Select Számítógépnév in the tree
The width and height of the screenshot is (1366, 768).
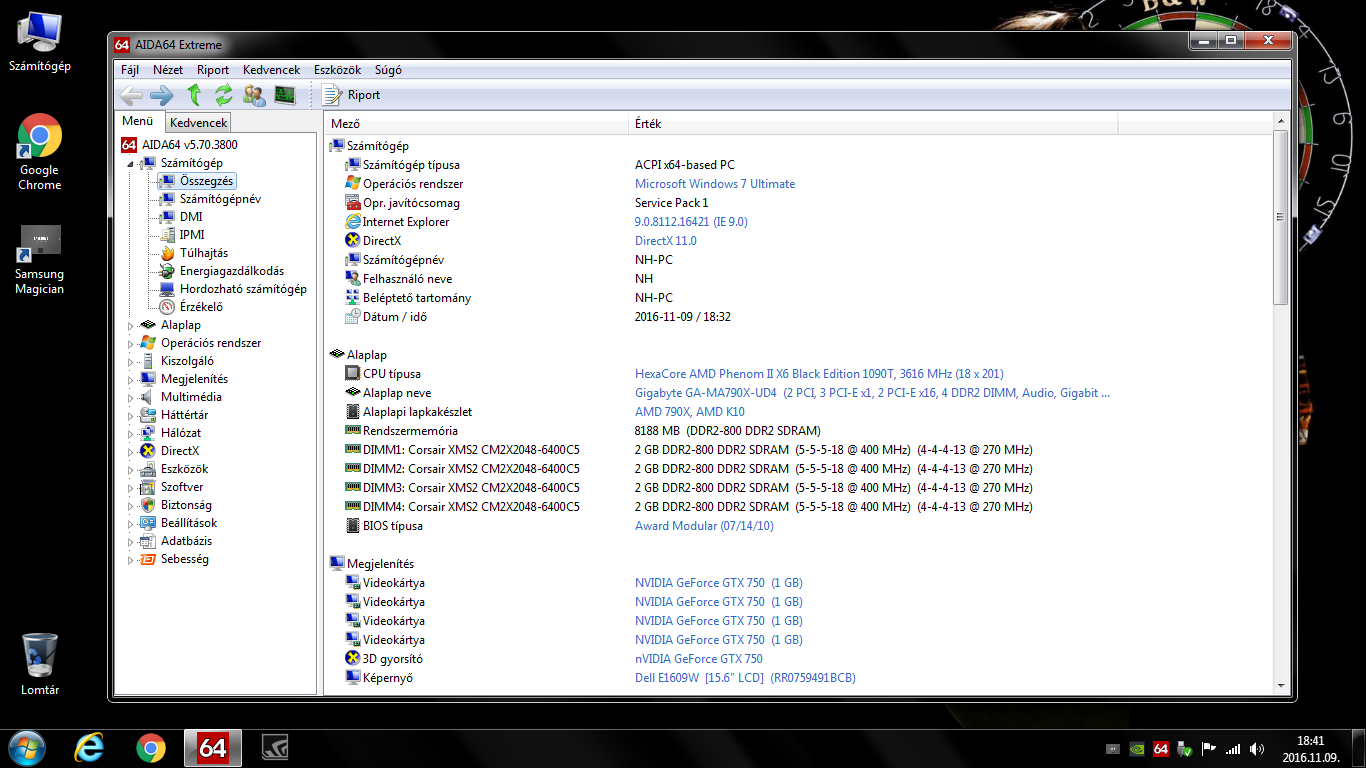pyautogui.click(x=220, y=199)
